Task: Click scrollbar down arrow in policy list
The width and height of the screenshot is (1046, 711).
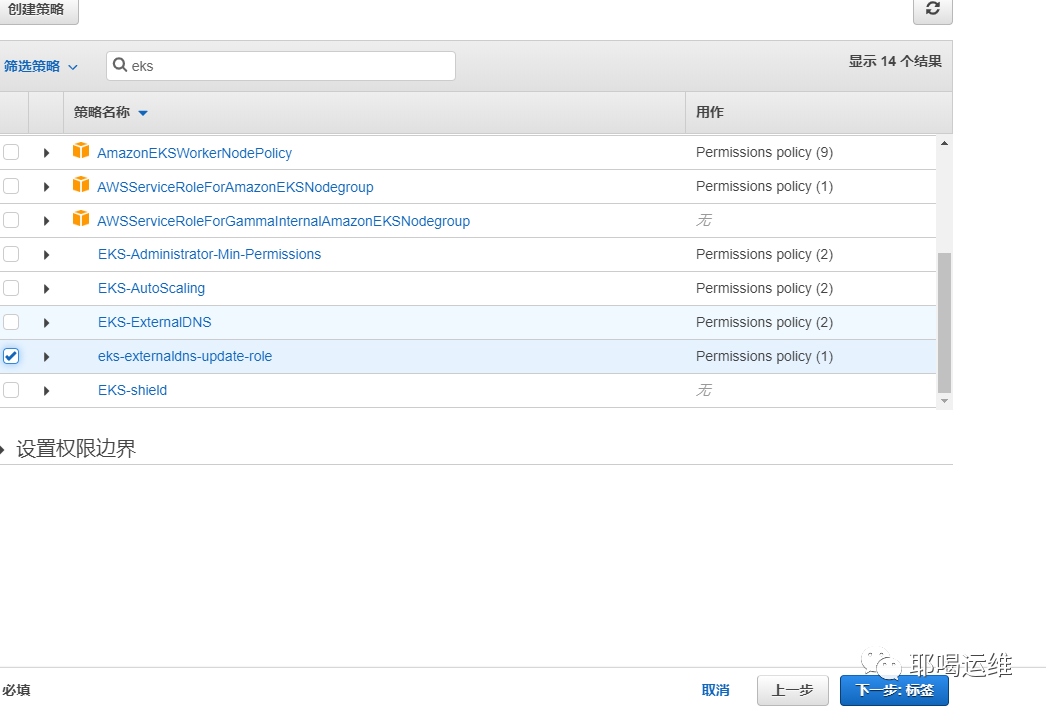Action: click(944, 400)
